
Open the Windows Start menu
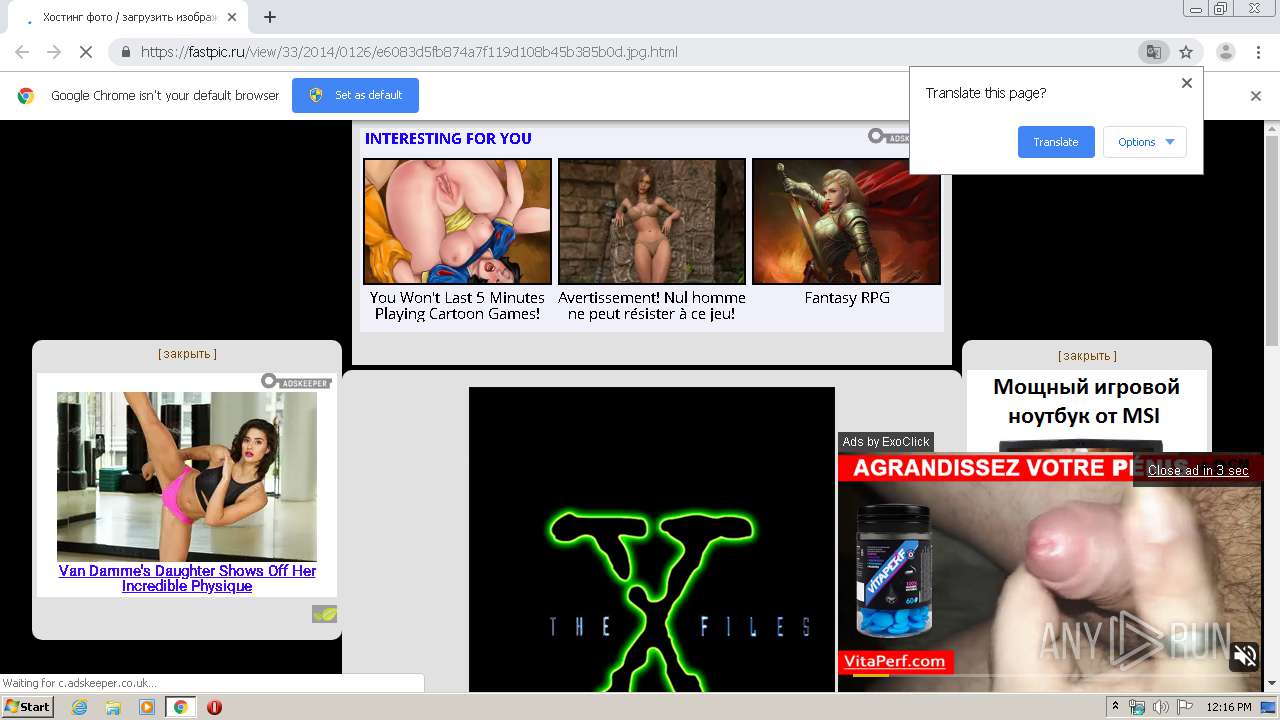pos(27,707)
